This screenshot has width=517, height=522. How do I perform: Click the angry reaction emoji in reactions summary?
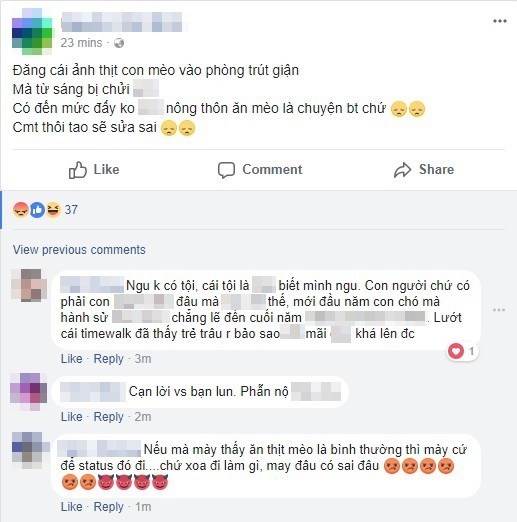(x=21, y=210)
